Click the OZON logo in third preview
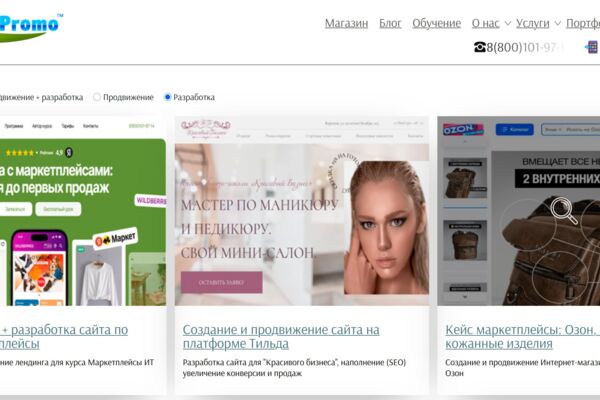 pos(463,129)
